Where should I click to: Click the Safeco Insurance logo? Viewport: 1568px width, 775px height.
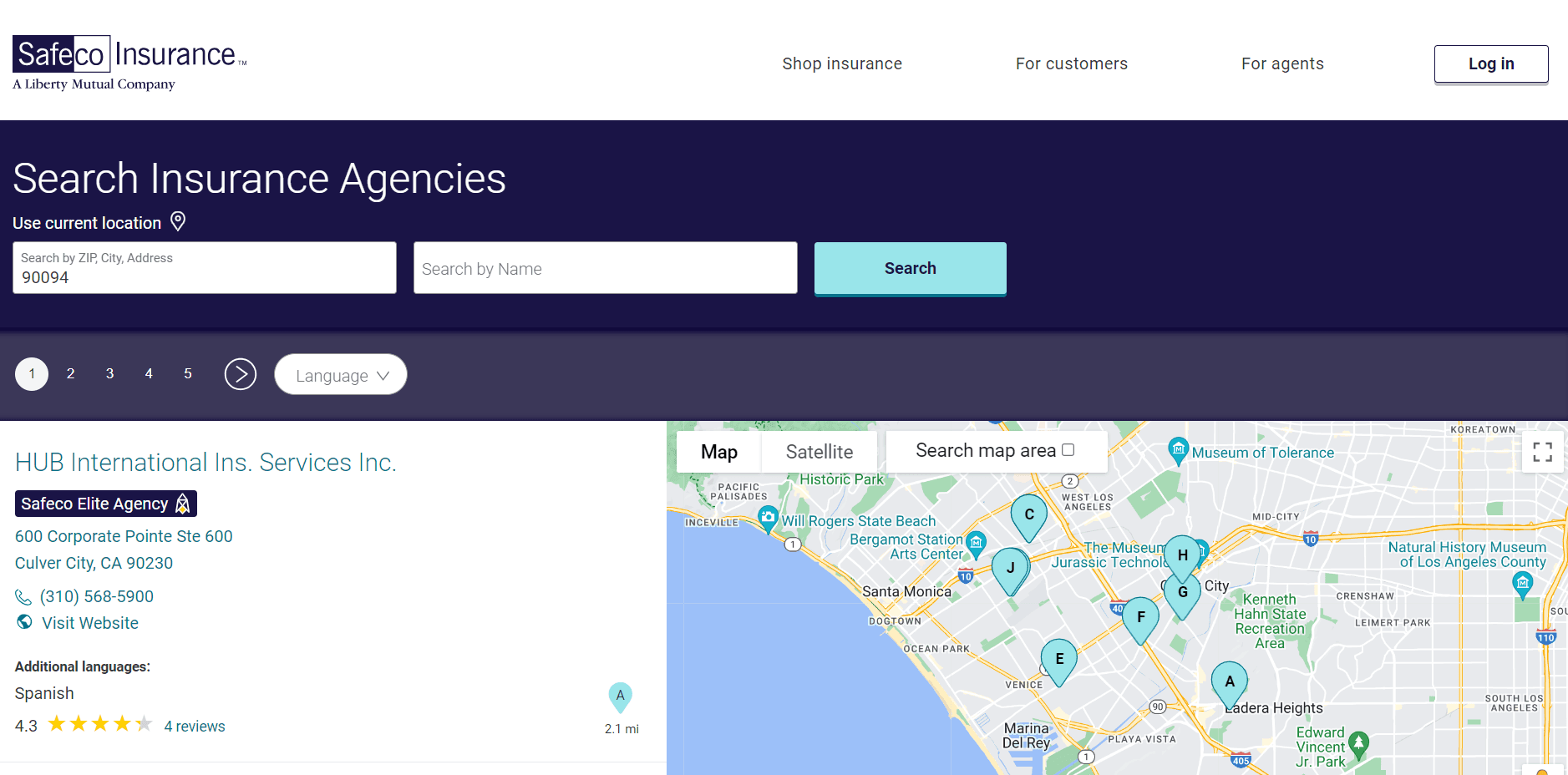[x=125, y=58]
